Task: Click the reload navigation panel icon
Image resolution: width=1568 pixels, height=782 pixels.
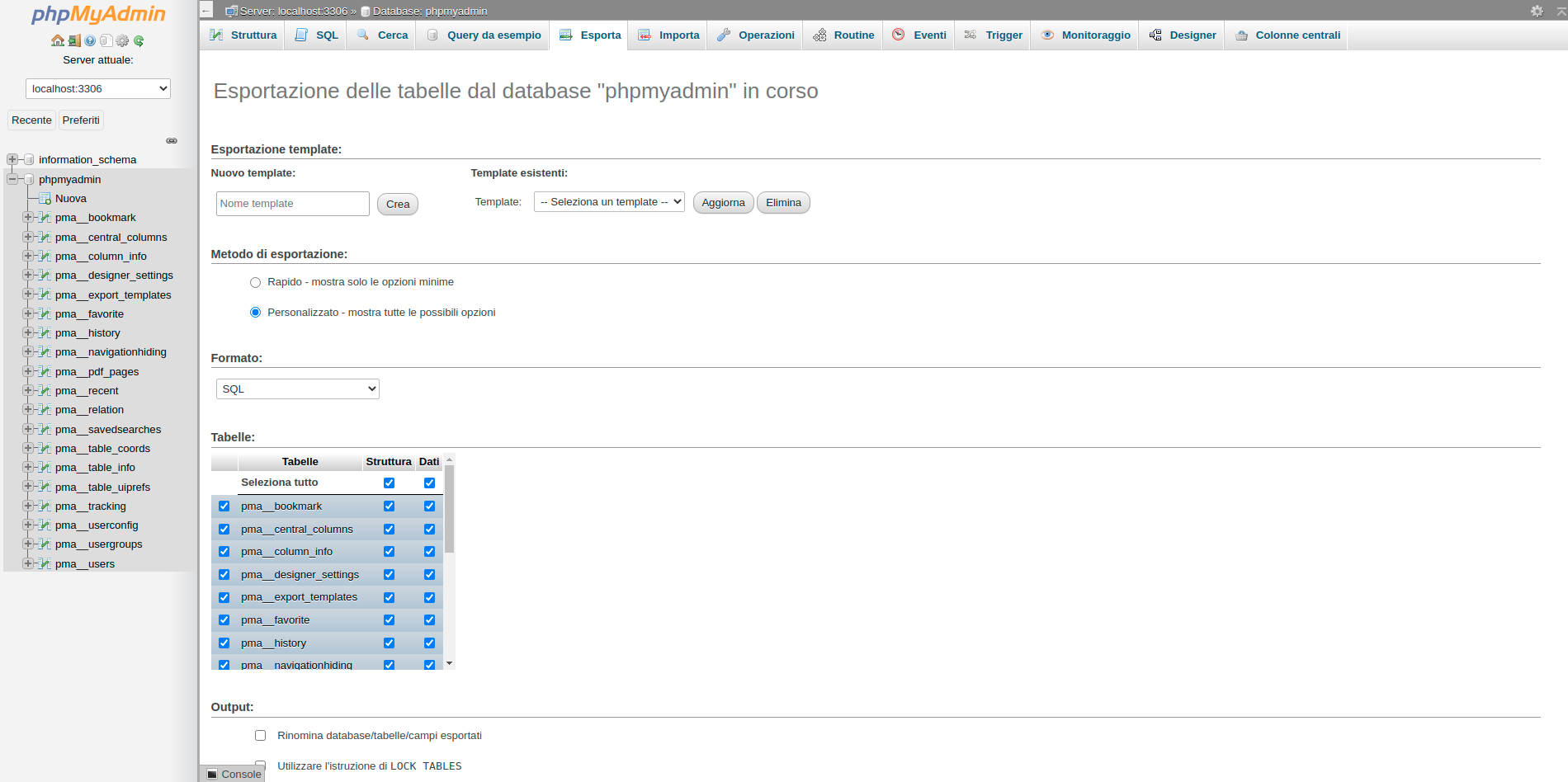Action: [139, 40]
